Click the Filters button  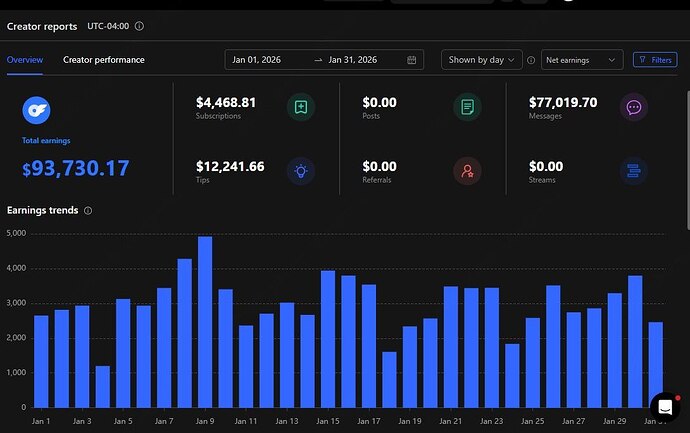click(x=655, y=60)
